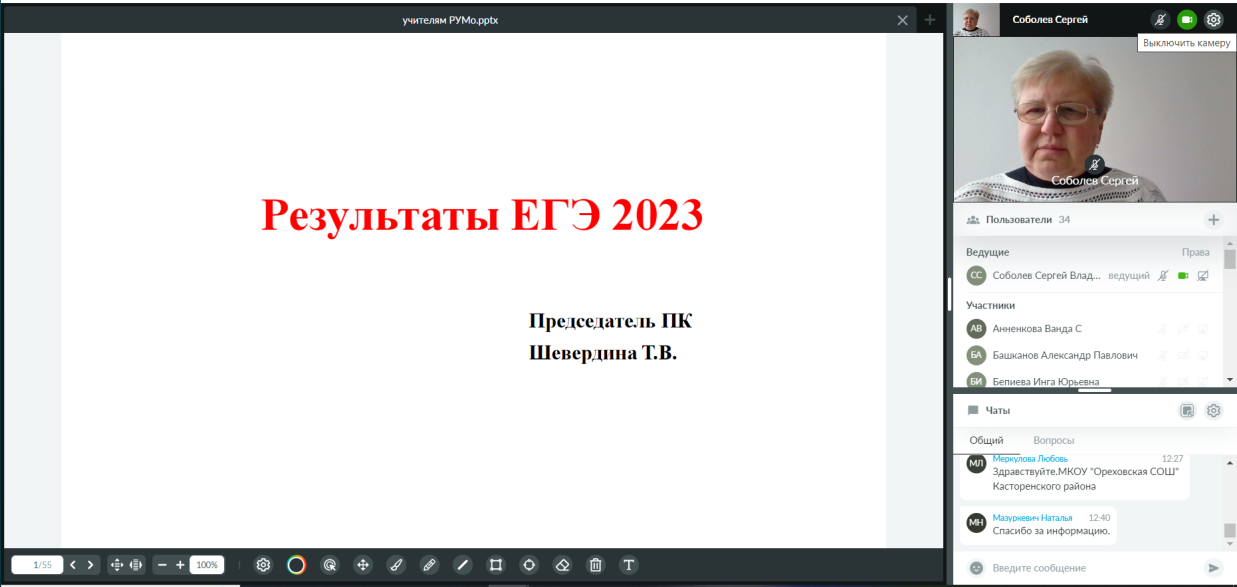The width and height of the screenshot is (1237, 587).
Task: Turn off the camera green button
Action: (x=1187, y=19)
